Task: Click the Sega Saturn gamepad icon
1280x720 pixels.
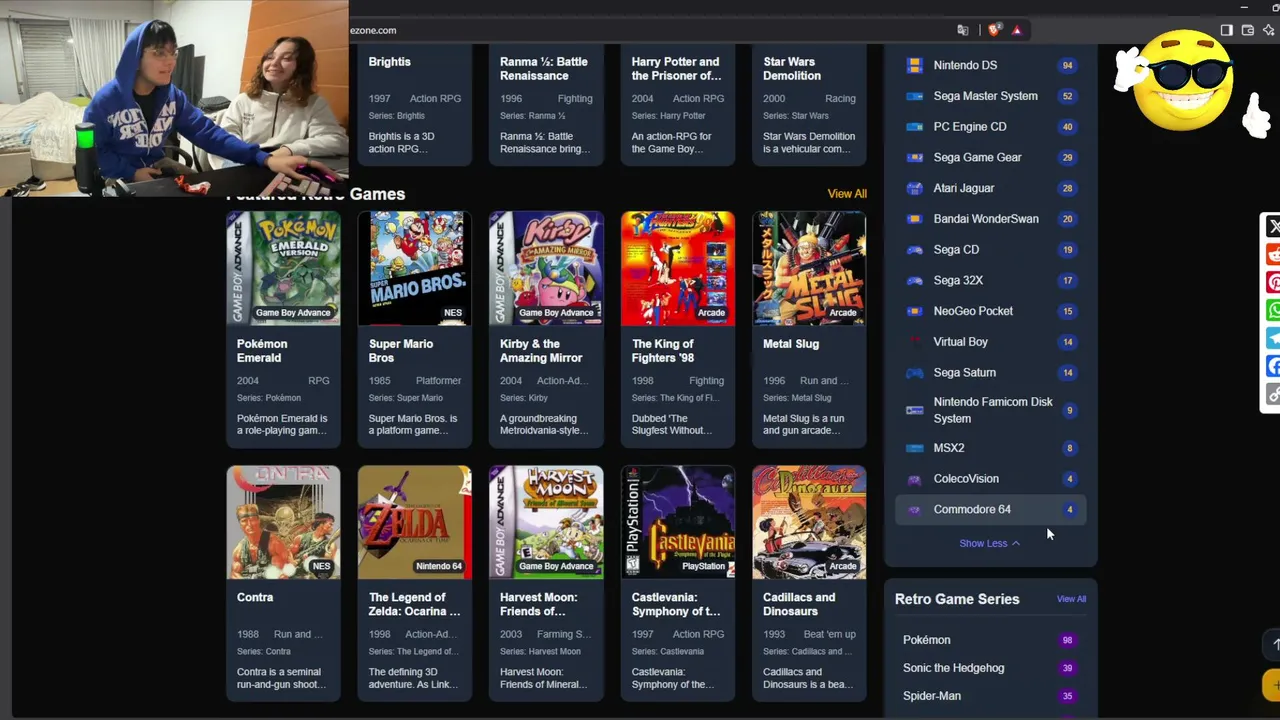Action: tap(914, 373)
